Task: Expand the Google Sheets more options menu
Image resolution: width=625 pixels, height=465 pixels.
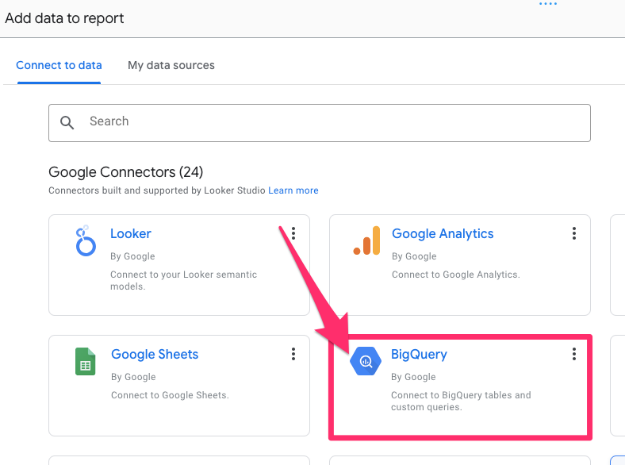Action: pyautogui.click(x=294, y=354)
